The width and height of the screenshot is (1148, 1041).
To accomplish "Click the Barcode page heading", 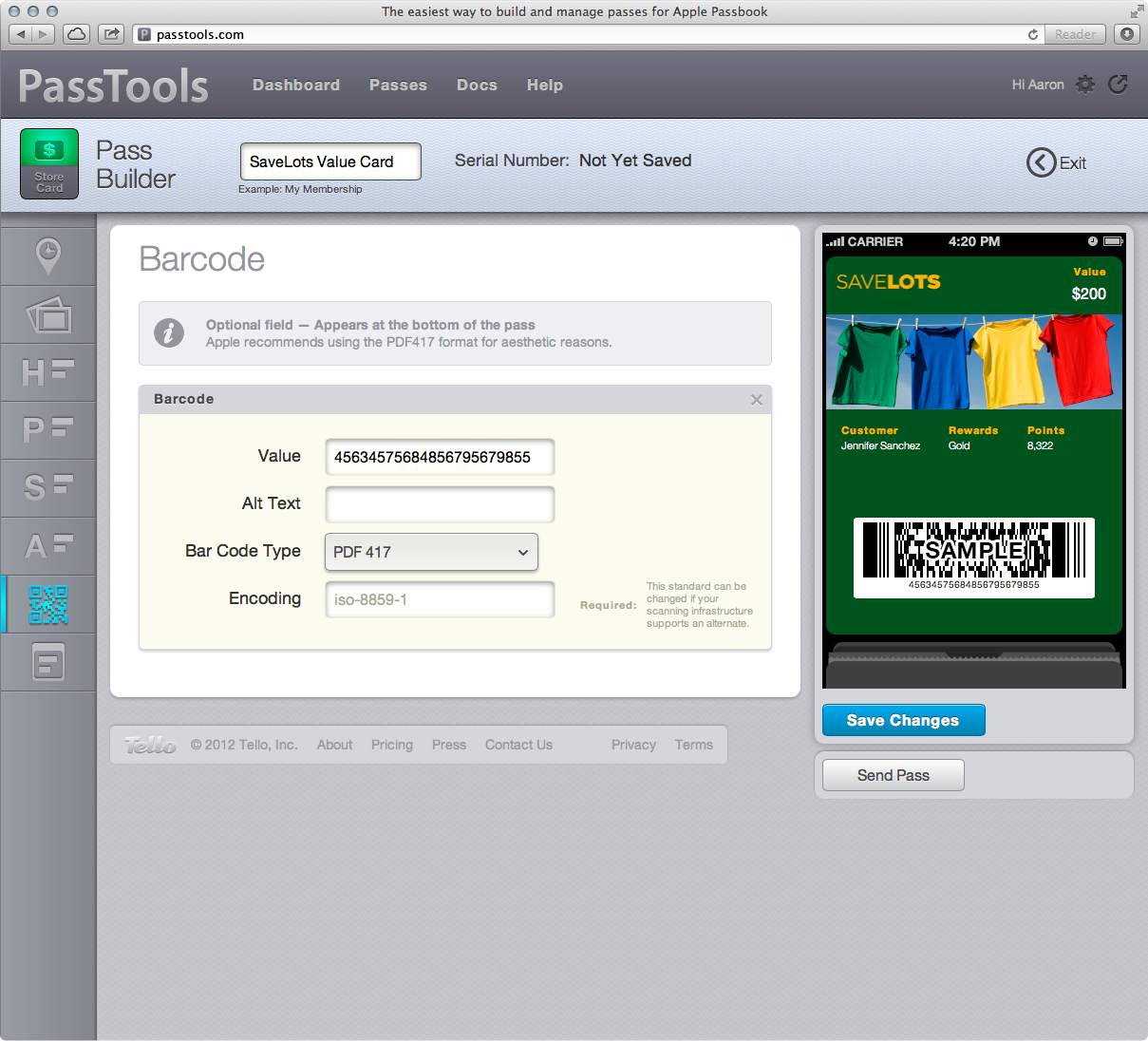I will click(x=202, y=259).
